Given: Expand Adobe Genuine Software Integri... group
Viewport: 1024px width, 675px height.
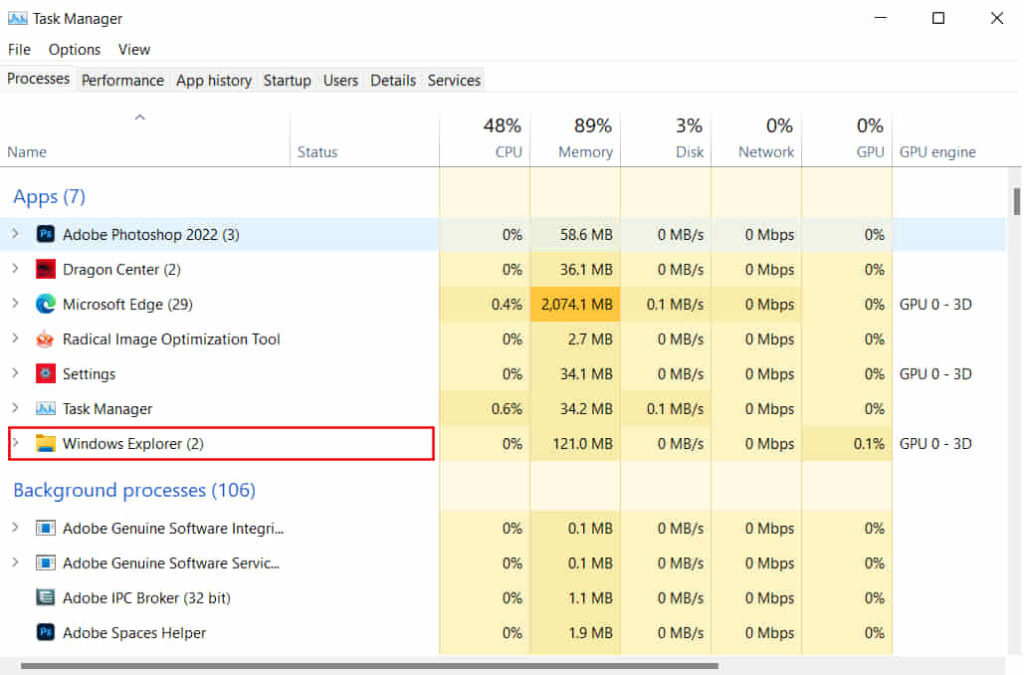Looking at the screenshot, I should pos(16,527).
